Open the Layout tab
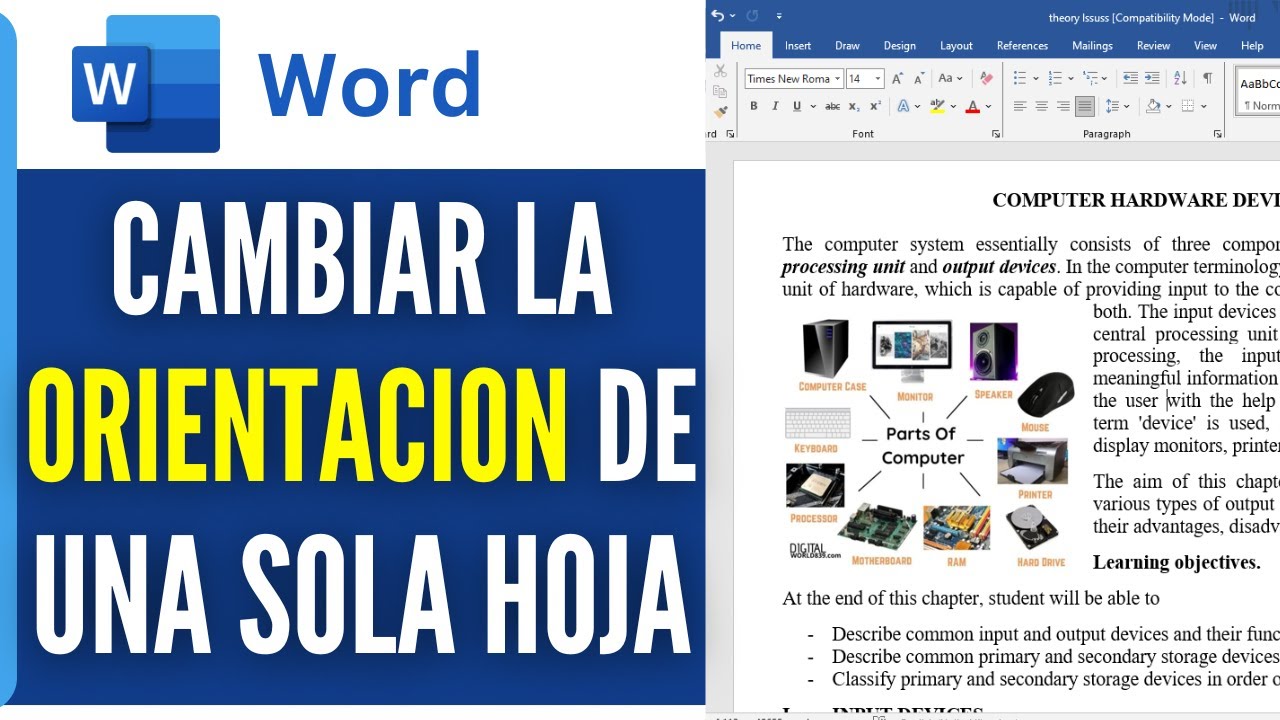 pos(956,45)
